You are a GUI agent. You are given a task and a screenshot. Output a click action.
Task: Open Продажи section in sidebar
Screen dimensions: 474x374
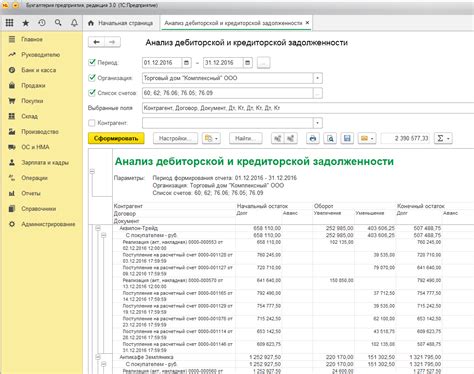tap(33, 85)
